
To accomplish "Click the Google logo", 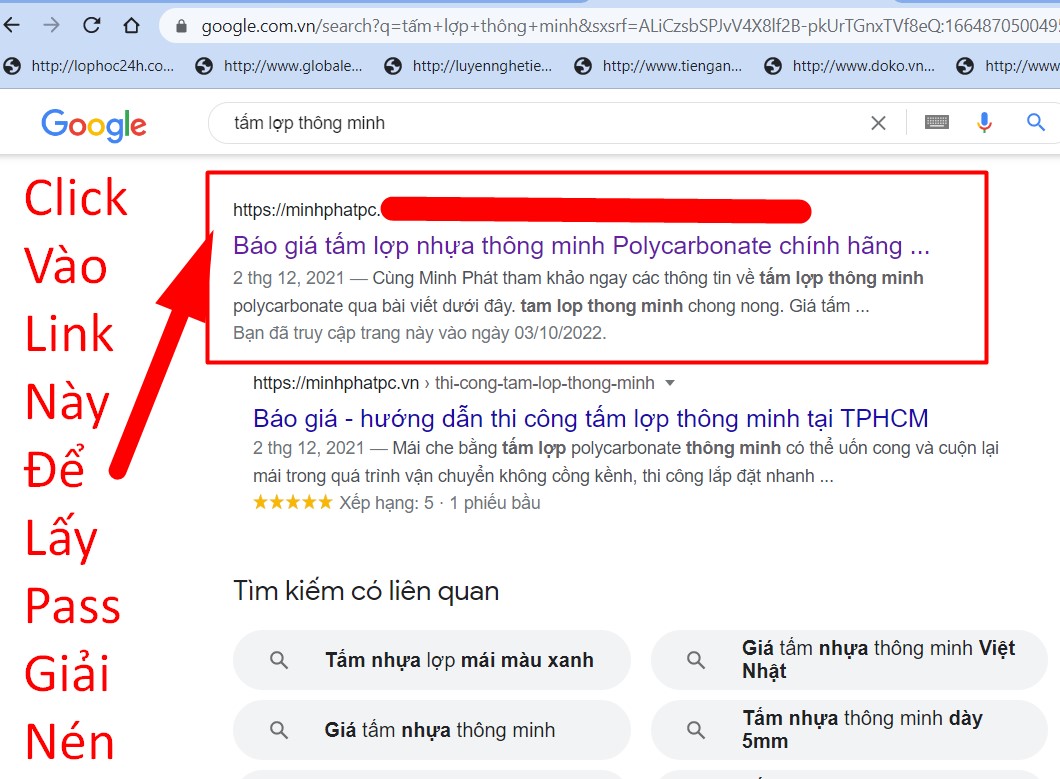I will tap(94, 124).
